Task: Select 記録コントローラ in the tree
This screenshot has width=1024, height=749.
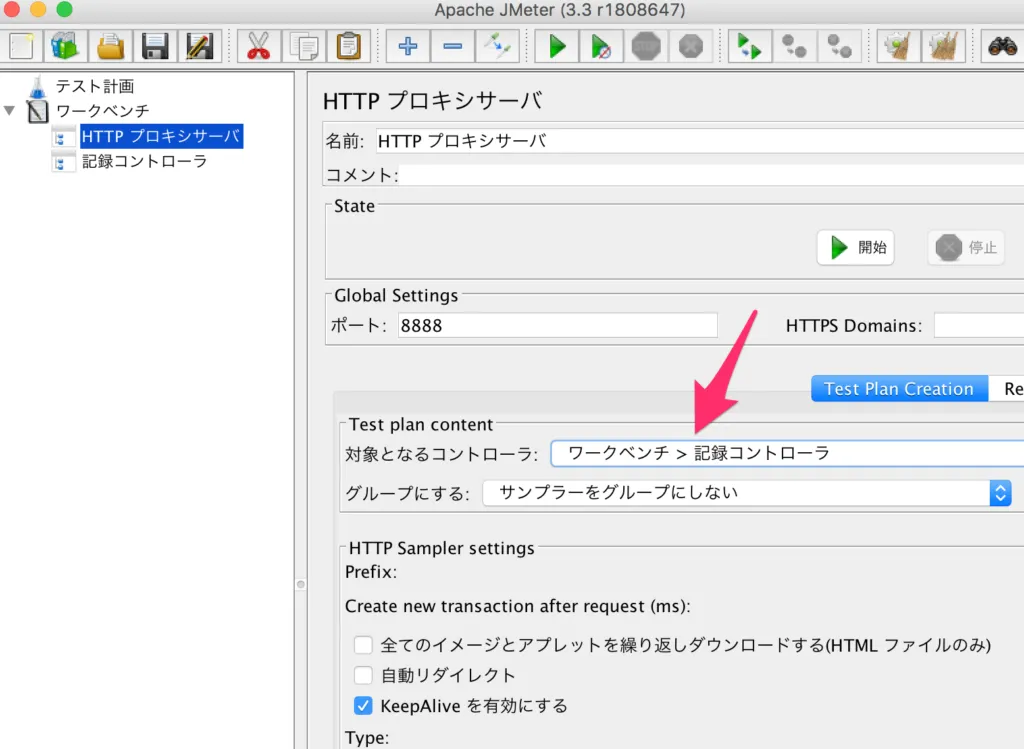Action: (144, 161)
